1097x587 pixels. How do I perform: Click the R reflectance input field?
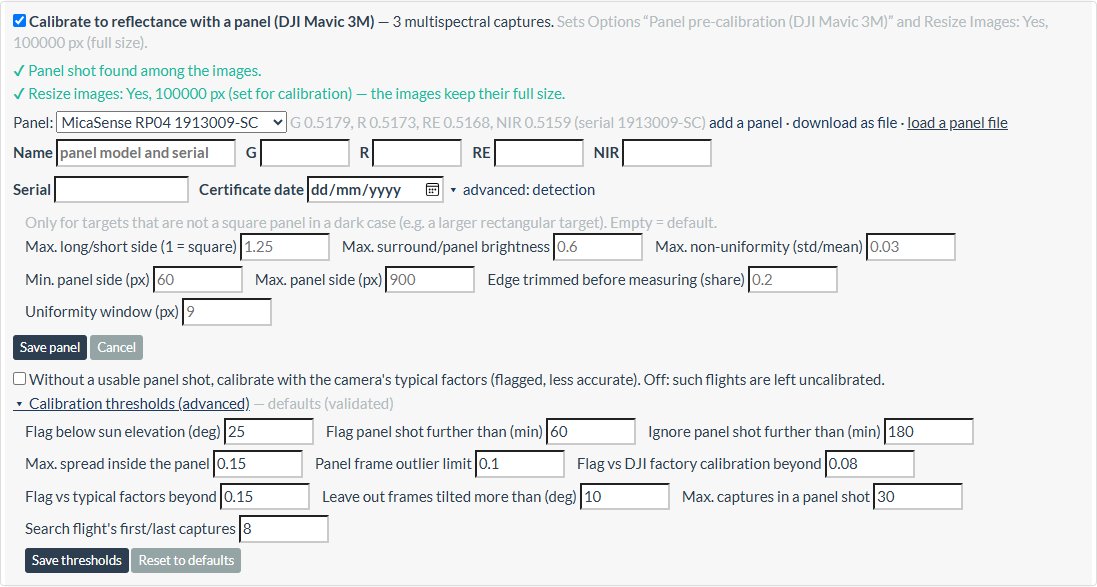click(x=417, y=153)
